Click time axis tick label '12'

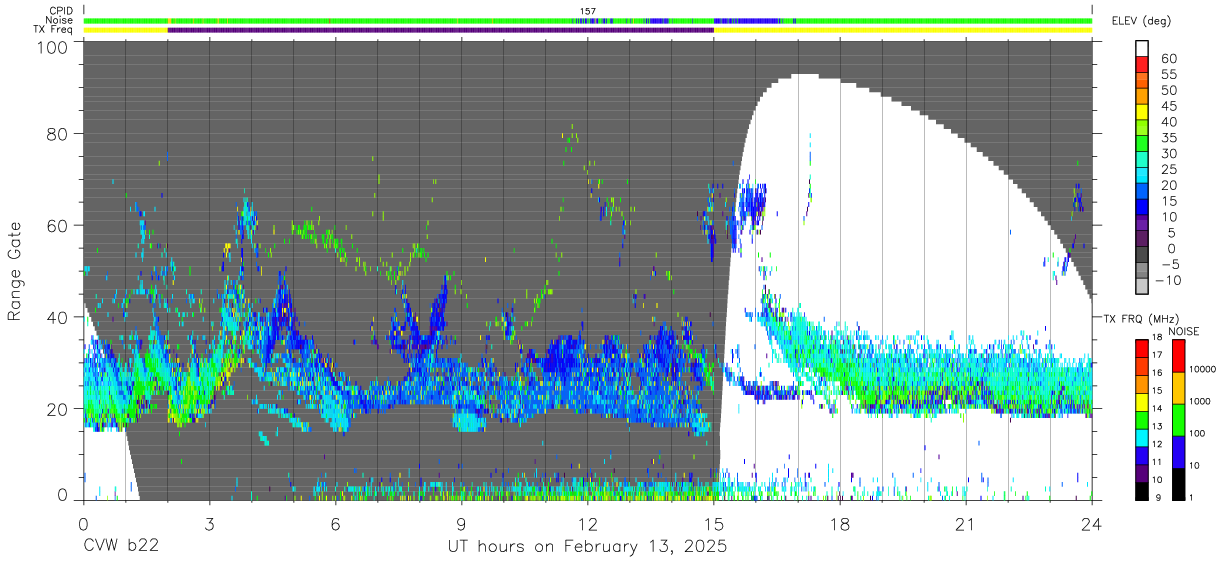[587, 524]
